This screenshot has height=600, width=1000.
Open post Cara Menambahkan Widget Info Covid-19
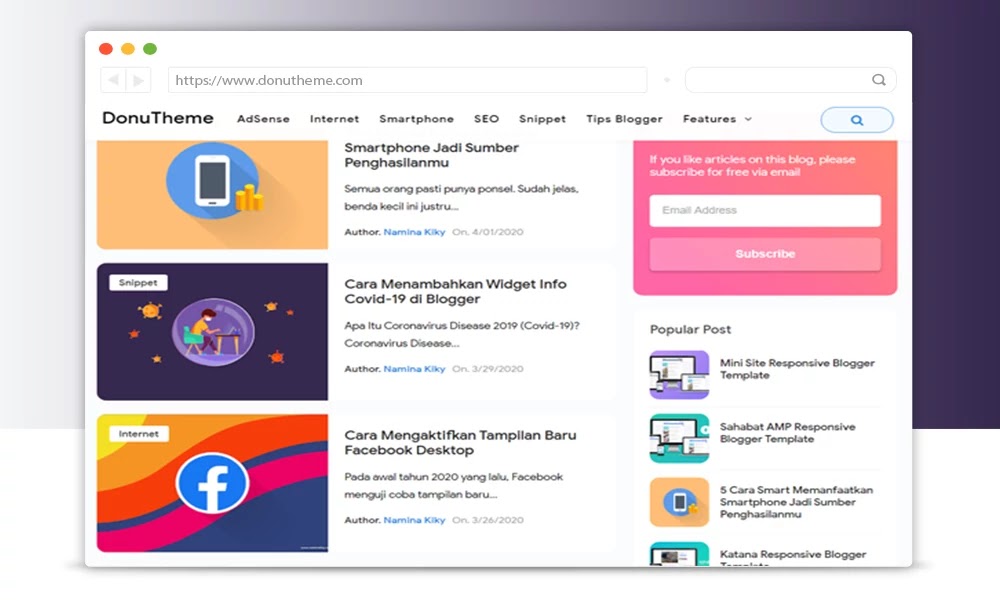455,291
